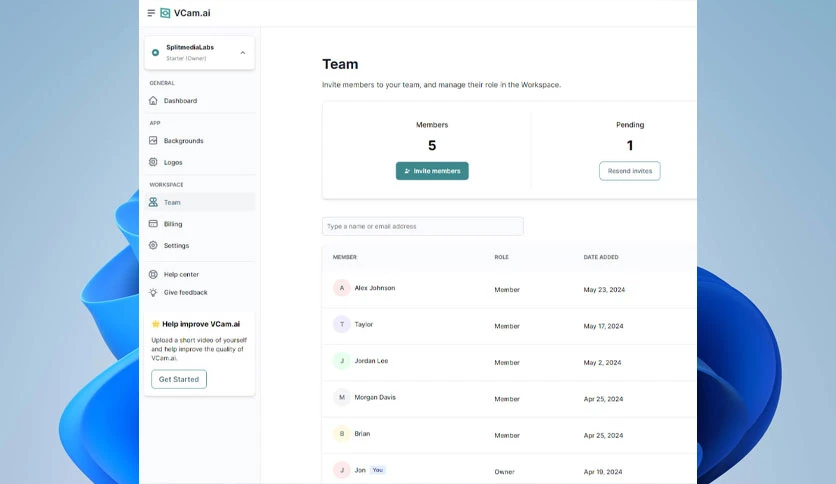Screen dimensions: 836x484
Task: Click the May 2, 2024 date cell
Action: [602, 362]
